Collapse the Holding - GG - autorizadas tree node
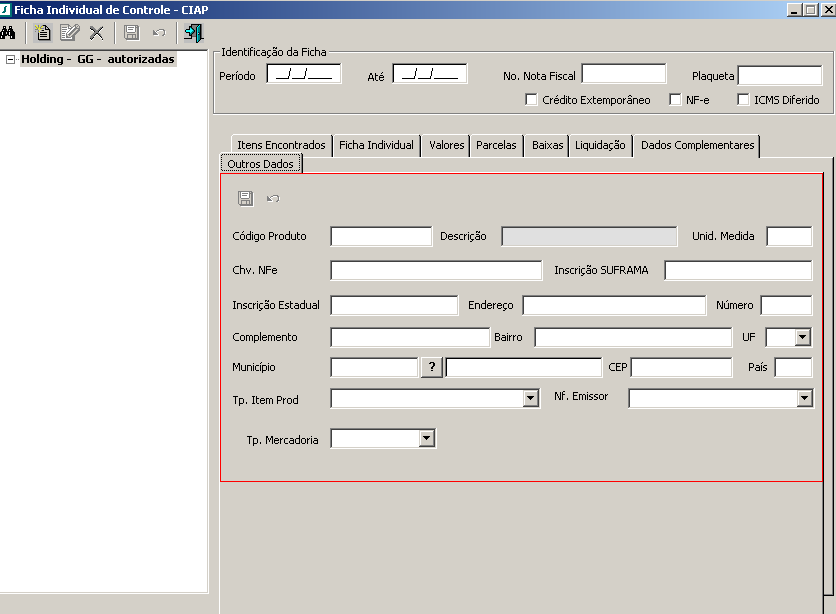This screenshot has height=614, width=836. click(x=10, y=59)
